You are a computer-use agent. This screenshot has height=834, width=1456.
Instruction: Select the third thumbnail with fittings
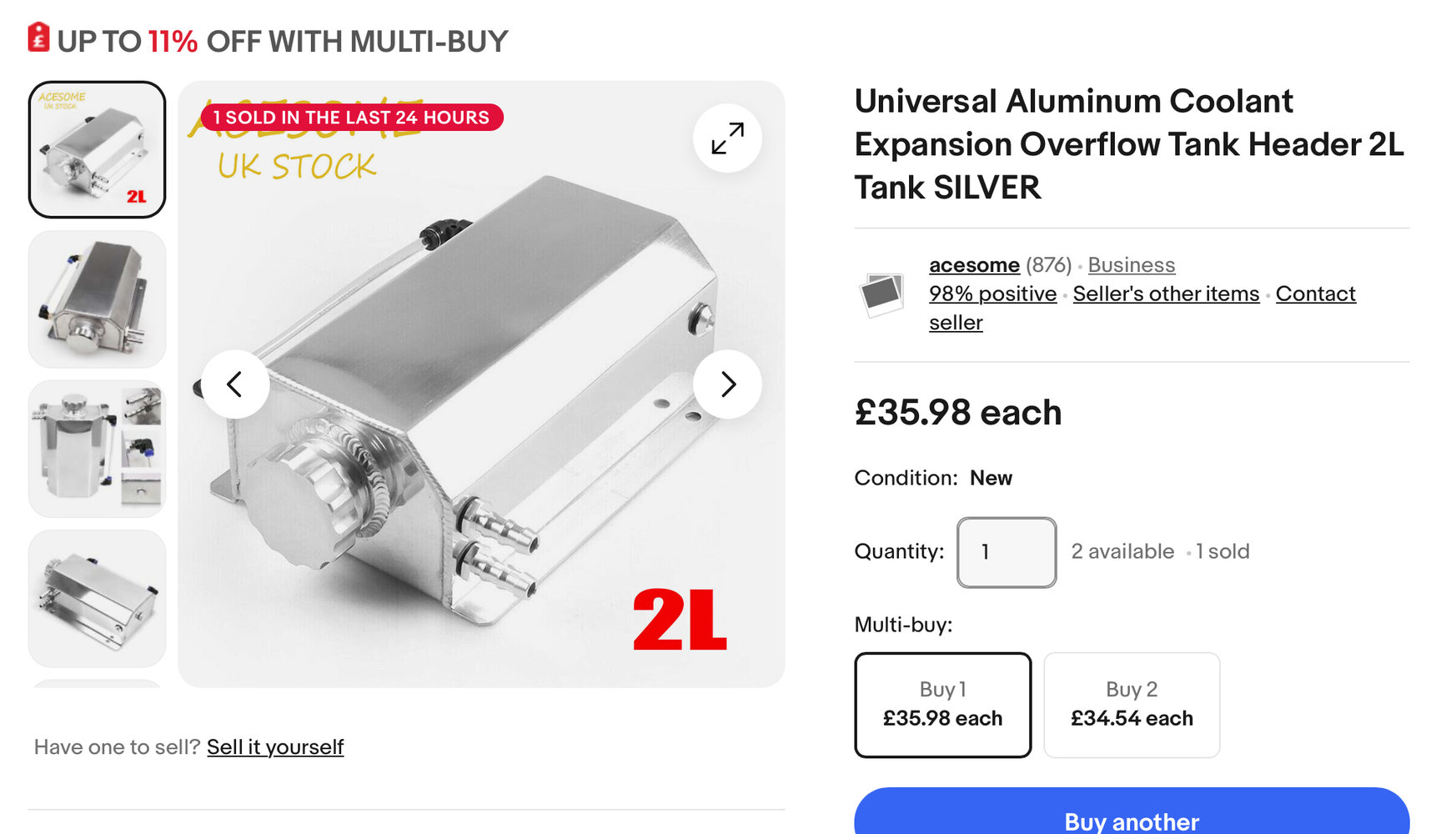tap(98, 450)
